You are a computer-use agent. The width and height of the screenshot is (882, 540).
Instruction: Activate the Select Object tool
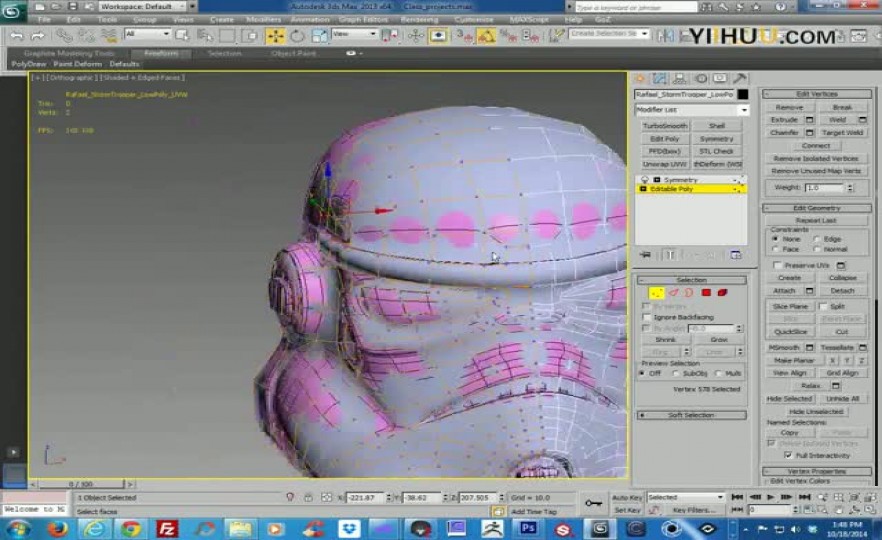[182, 36]
